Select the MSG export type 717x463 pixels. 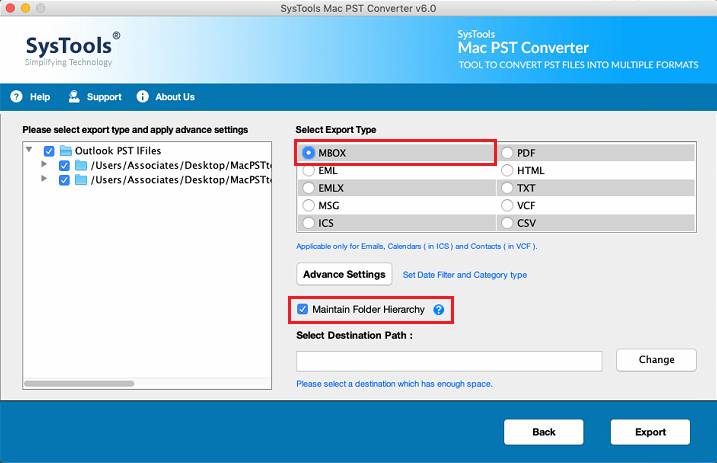309,205
